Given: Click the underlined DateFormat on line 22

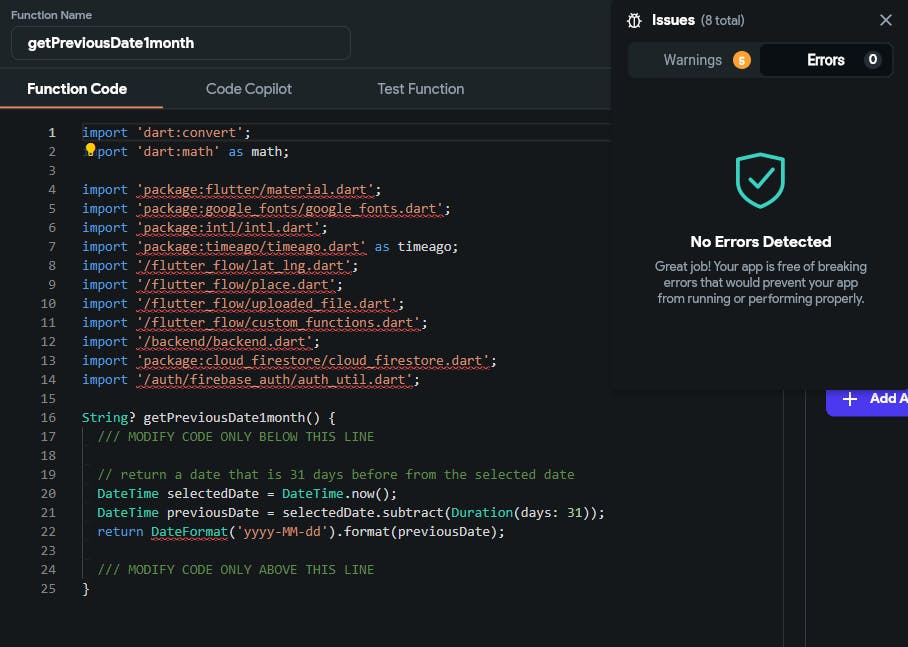Looking at the screenshot, I should click(x=189, y=531).
